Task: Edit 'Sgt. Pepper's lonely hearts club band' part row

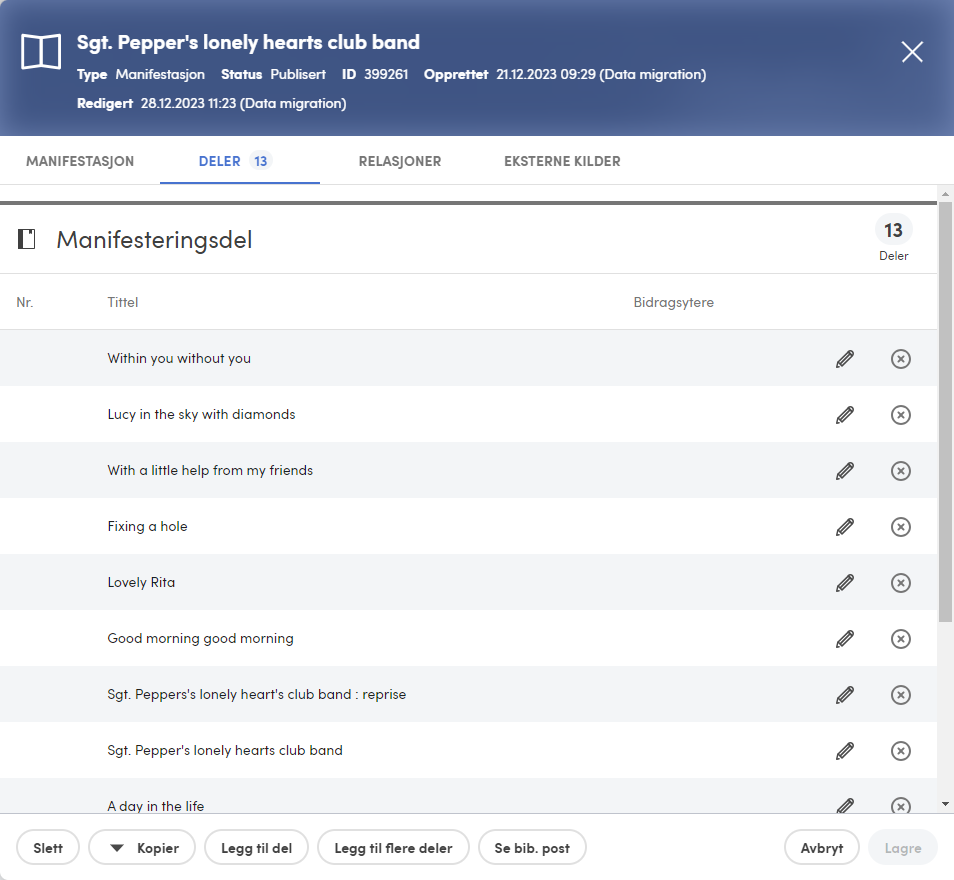Action: coord(844,751)
